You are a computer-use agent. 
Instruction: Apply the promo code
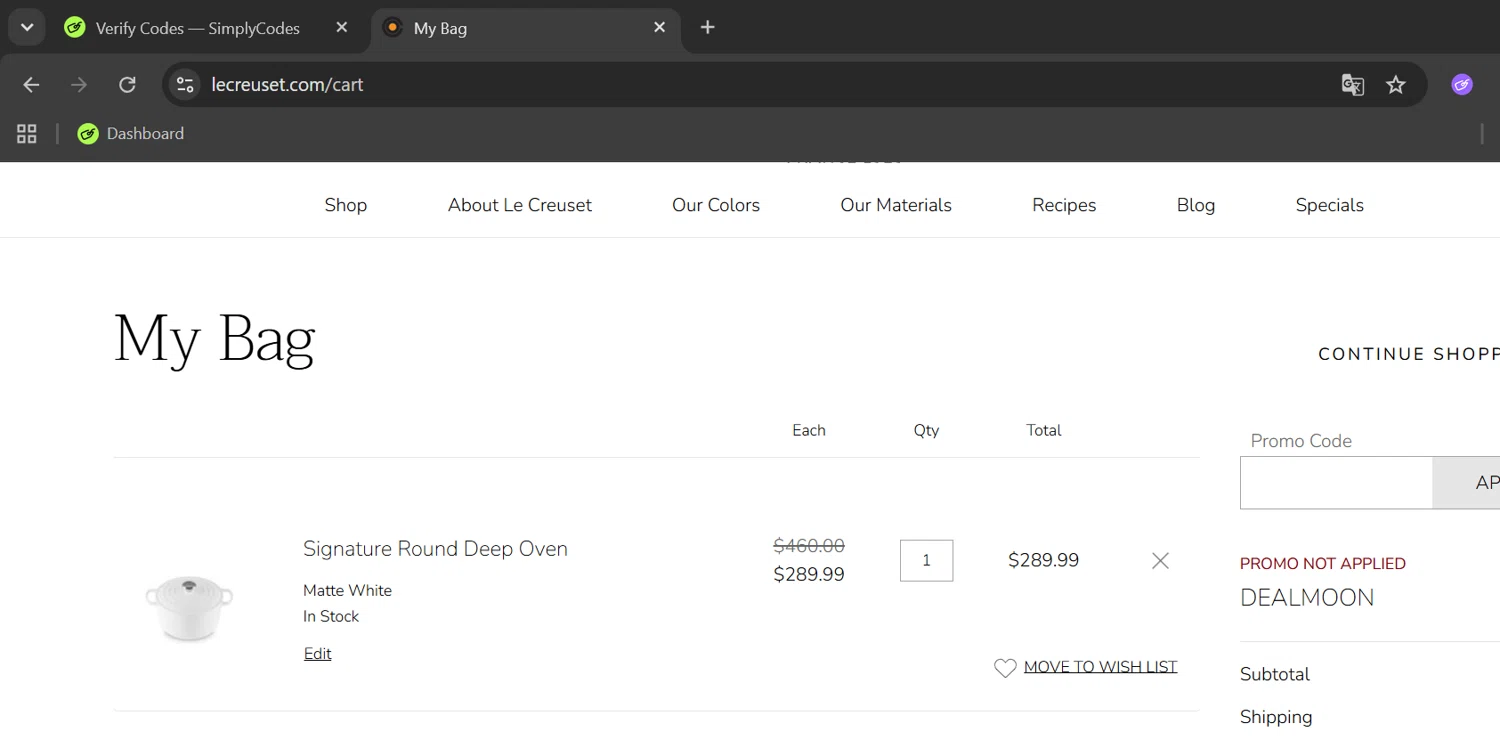[1467, 483]
